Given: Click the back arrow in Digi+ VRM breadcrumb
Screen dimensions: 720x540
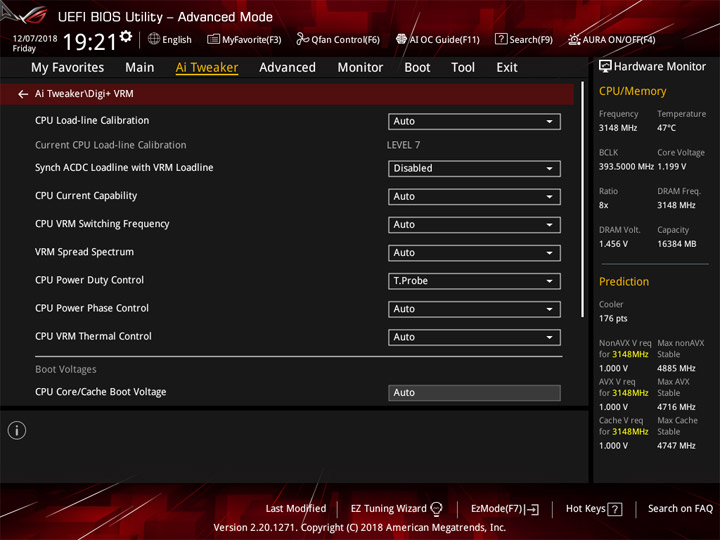Looking at the screenshot, I should pos(23,94).
